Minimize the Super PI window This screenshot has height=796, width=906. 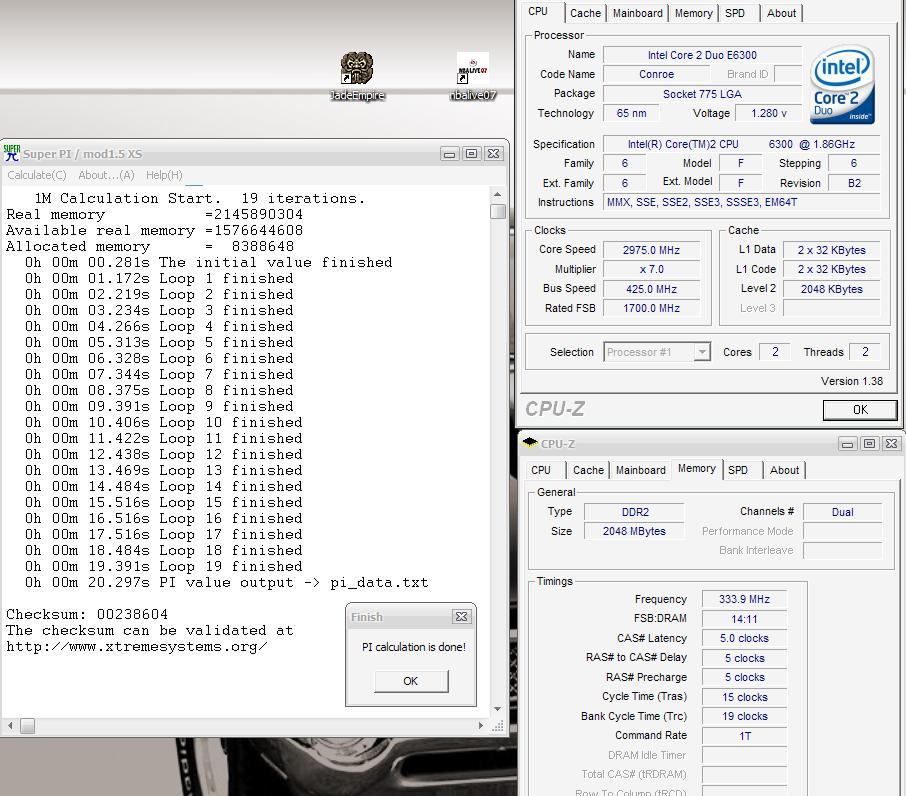click(450, 154)
